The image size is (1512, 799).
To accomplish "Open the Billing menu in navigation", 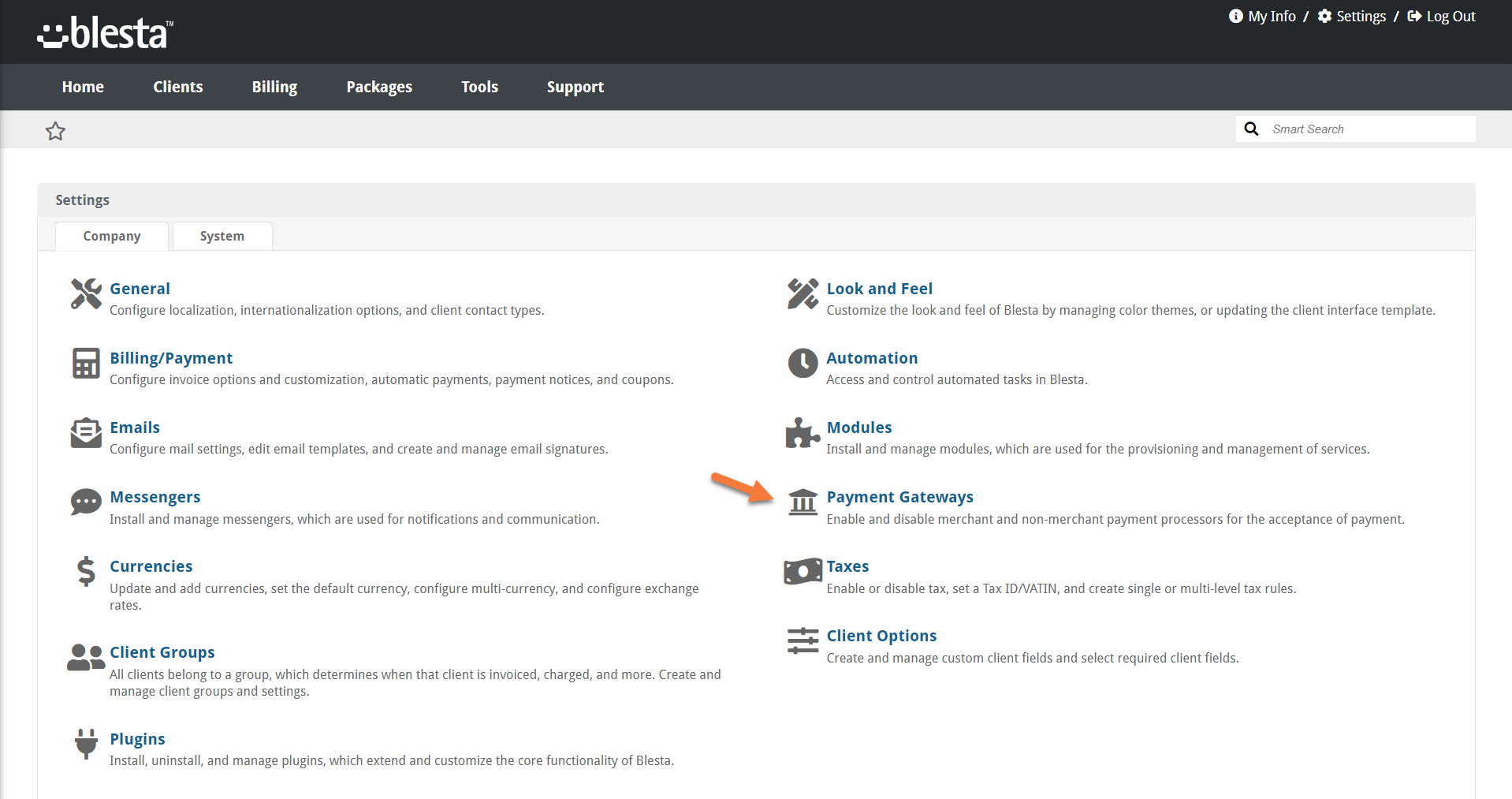I will pyautogui.click(x=274, y=87).
